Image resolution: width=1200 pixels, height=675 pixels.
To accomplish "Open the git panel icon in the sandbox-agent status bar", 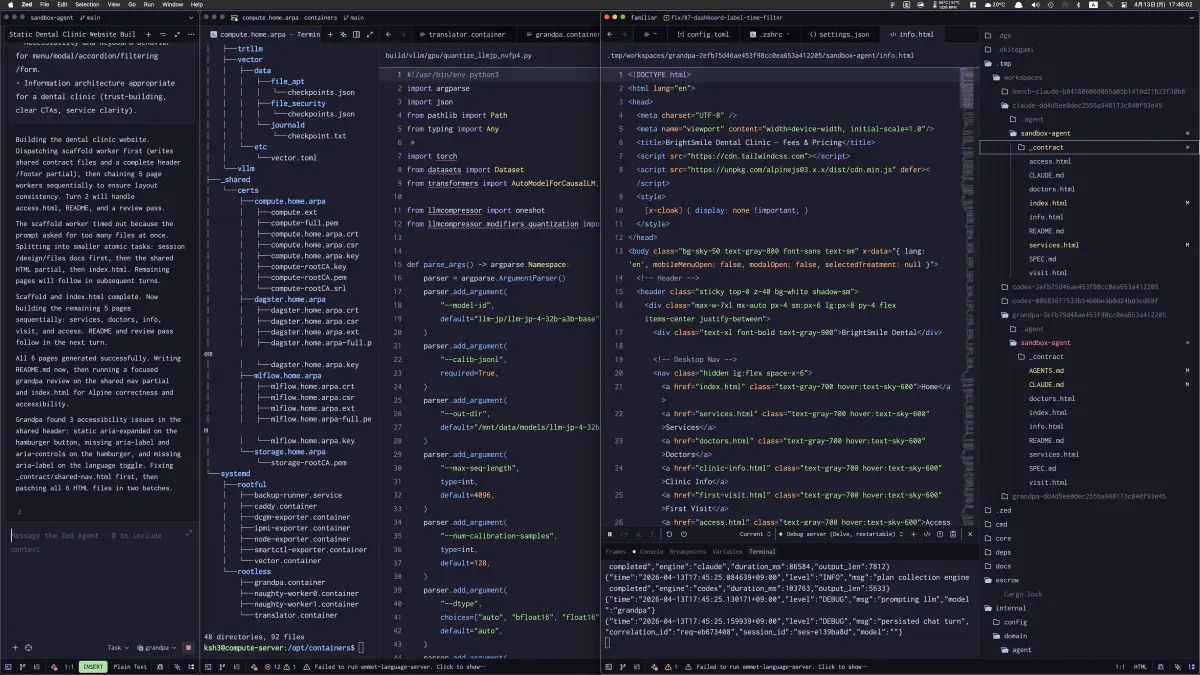I will pos(22,667).
